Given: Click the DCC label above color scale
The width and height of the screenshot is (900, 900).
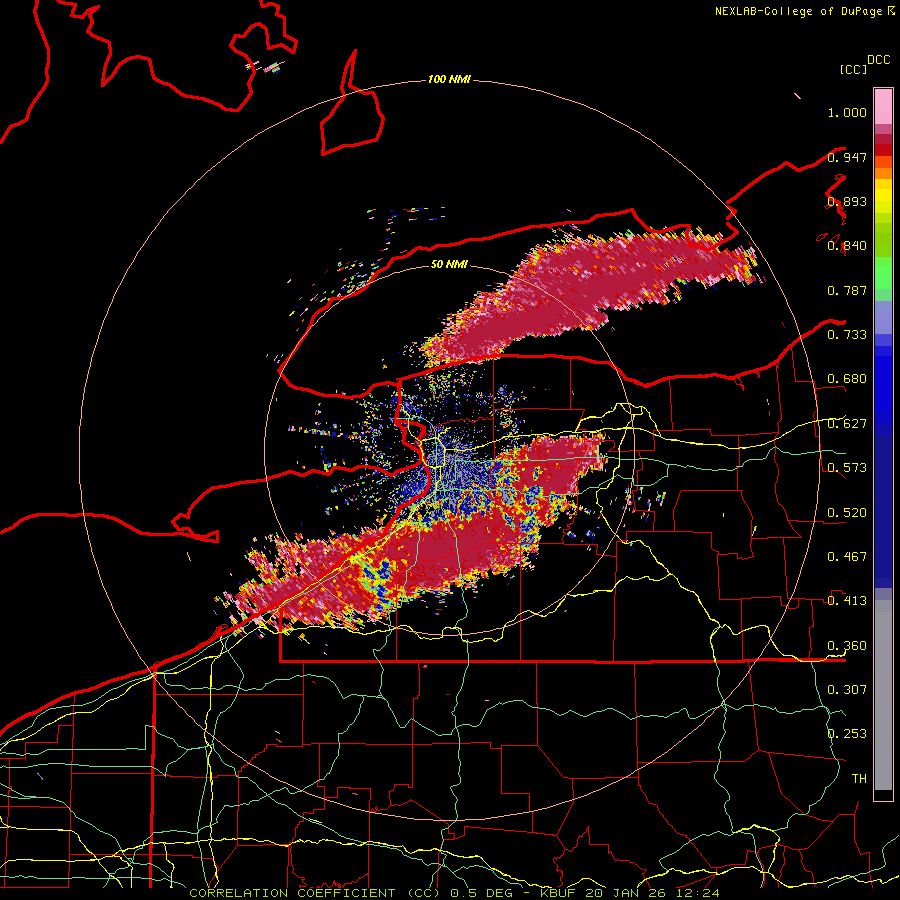Looking at the screenshot, I should (878, 60).
